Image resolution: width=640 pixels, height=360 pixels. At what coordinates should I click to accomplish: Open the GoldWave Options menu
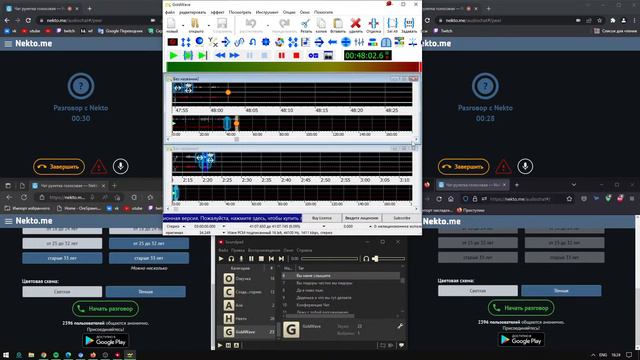(x=289, y=12)
